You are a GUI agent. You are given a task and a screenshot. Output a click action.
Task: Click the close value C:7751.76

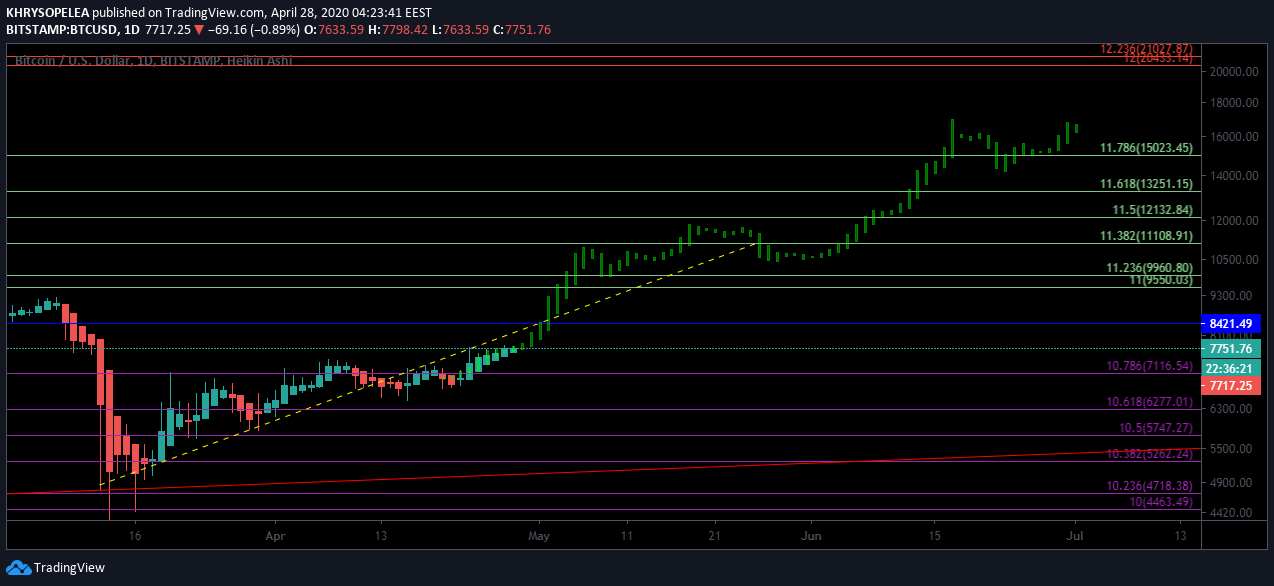521,30
